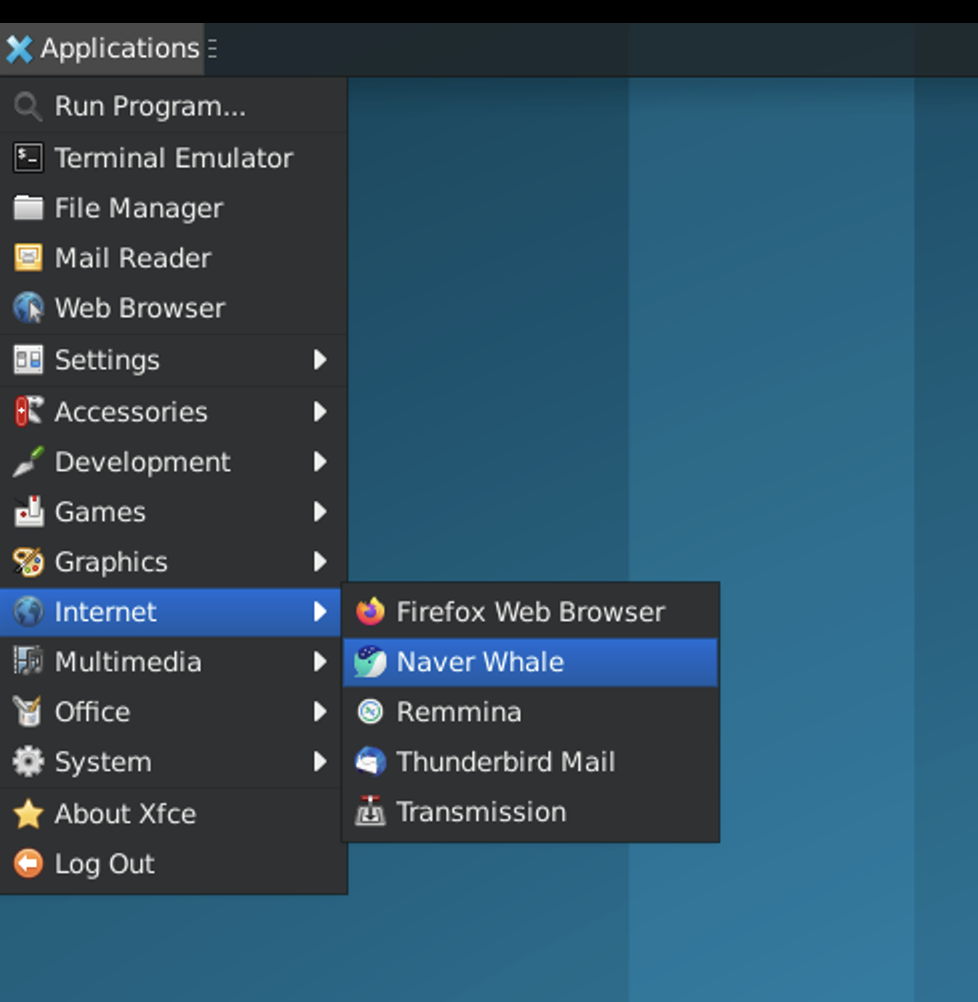Choose About Xfce menu item
The image size is (978, 1002).
click(x=173, y=813)
